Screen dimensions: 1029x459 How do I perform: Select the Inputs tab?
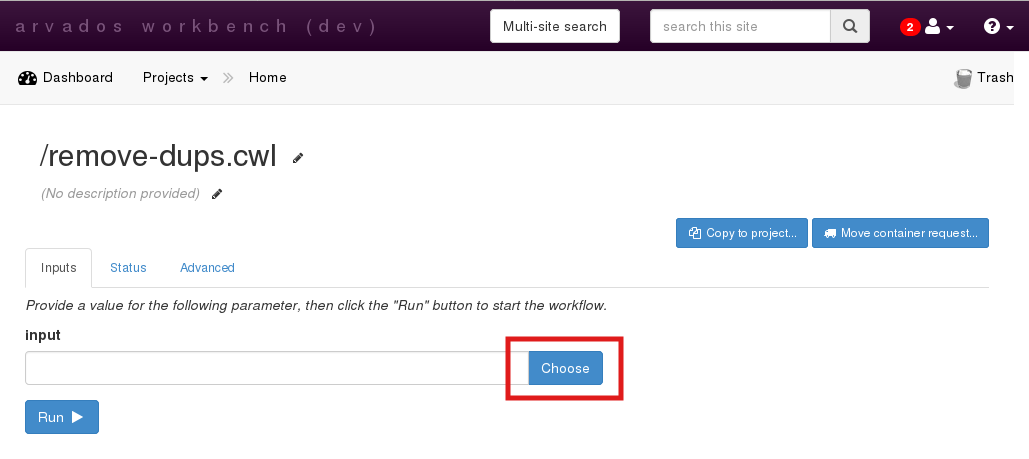pos(58,268)
